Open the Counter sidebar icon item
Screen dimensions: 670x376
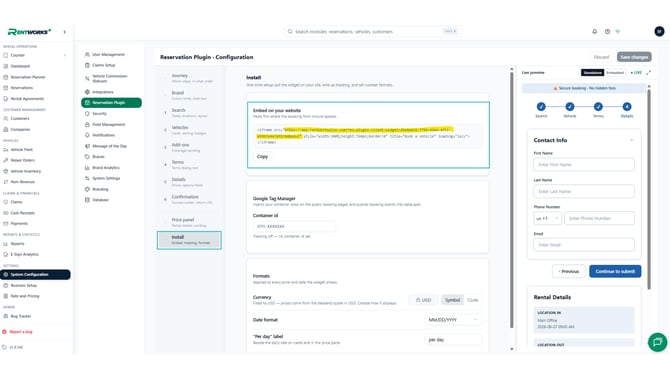[6, 55]
